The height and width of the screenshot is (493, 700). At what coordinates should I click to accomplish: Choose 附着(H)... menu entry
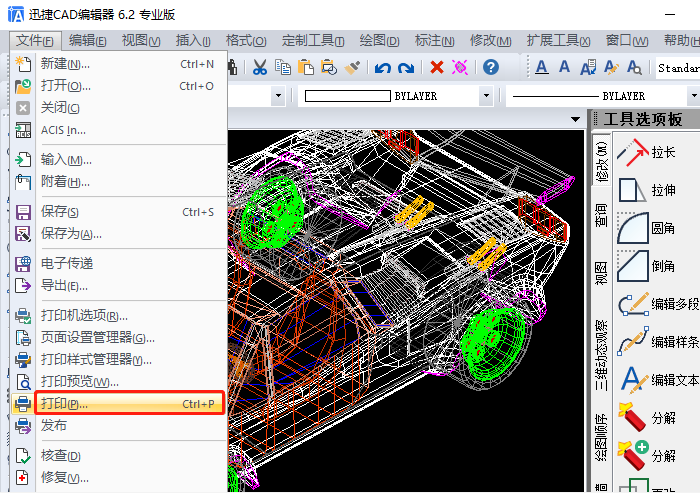119,181
